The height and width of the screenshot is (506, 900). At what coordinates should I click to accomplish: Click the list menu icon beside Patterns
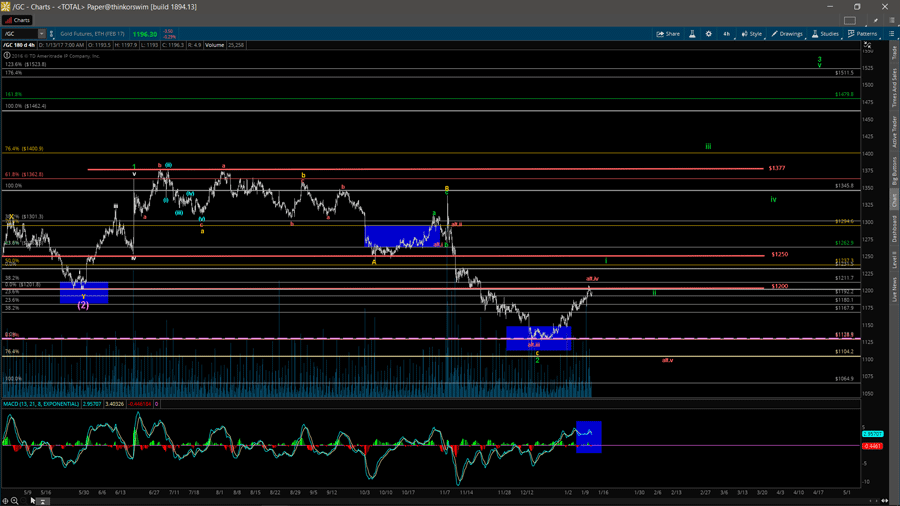point(890,34)
